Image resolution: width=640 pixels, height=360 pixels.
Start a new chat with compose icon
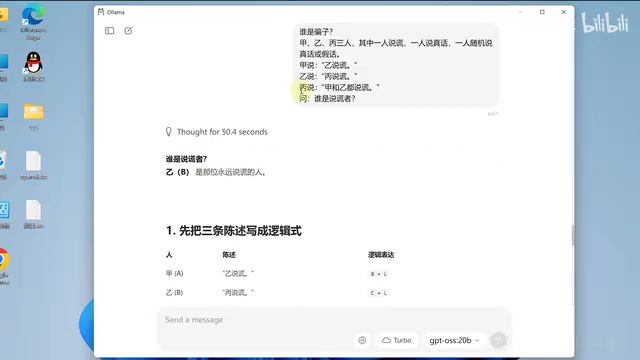tap(128, 31)
